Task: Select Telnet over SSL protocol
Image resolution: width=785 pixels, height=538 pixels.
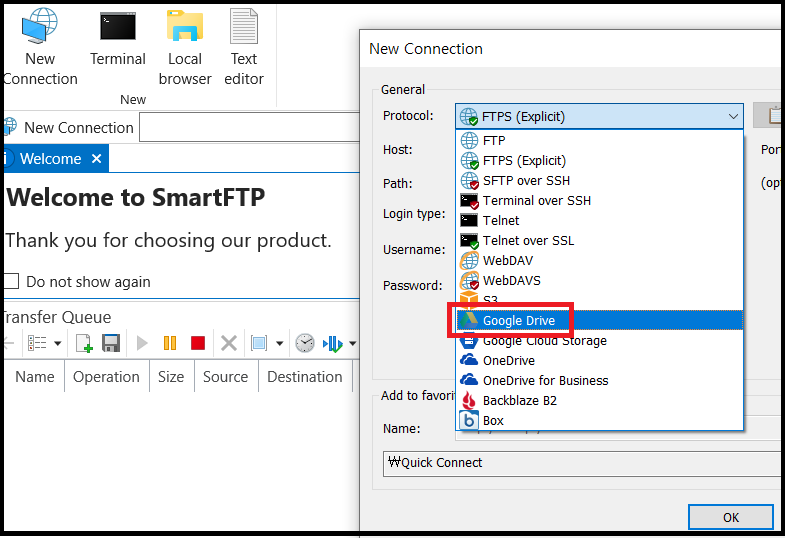Action: click(x=599, y=241)
